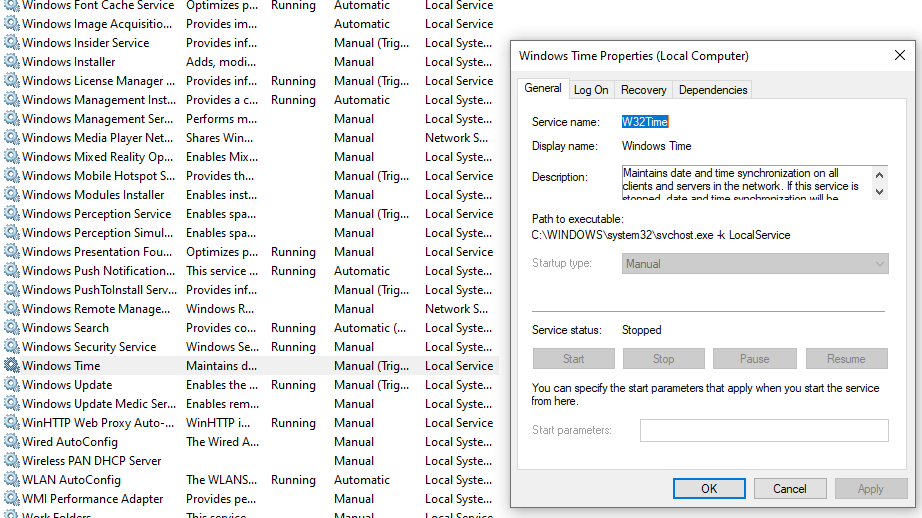Click gear icon beside Windows Remote Management
This screenshot has height=518, width=922.
coord(11,308)
